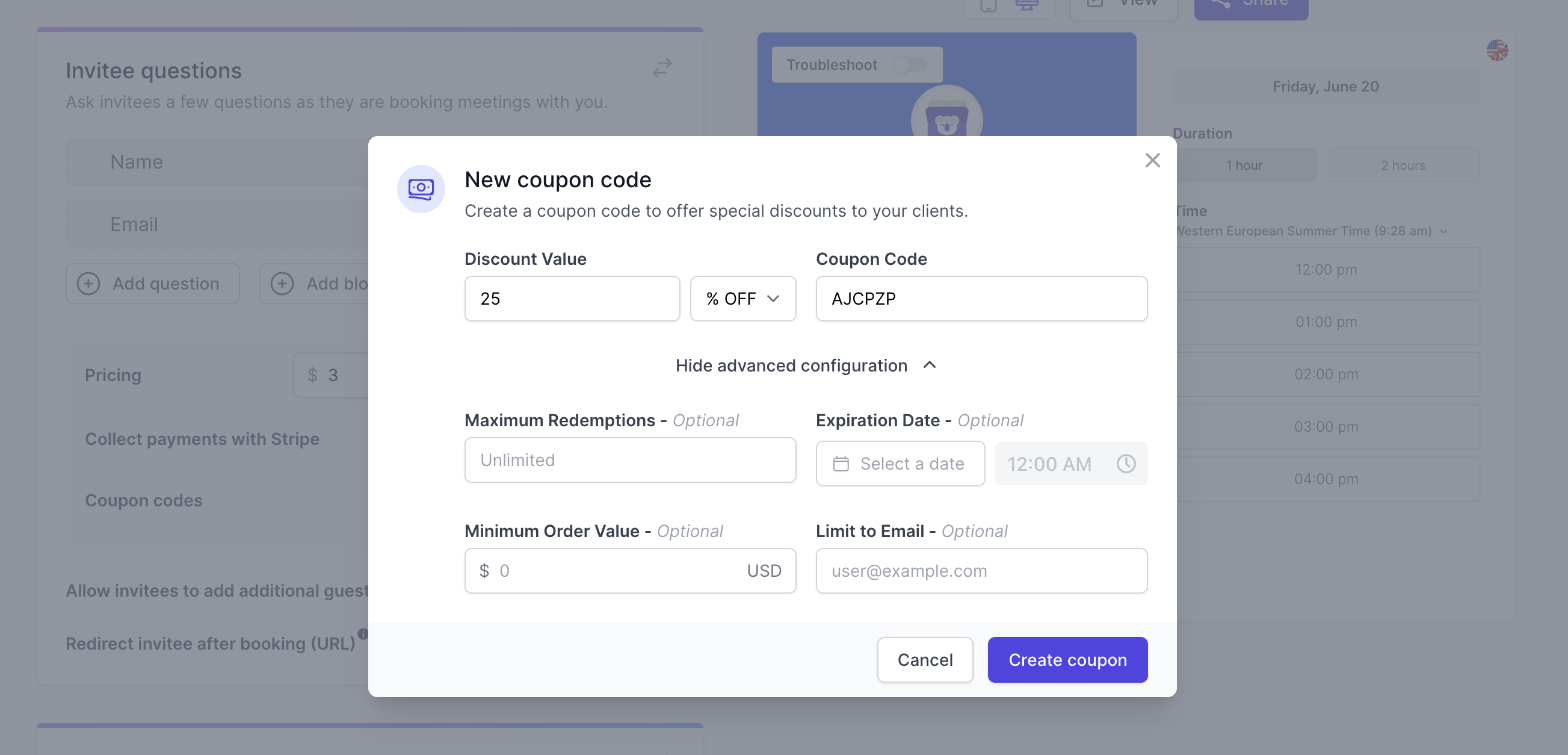Close the New coupon code dialog
The height and width of the screenshot is (755, 1568).
[x=1152, y=160]
